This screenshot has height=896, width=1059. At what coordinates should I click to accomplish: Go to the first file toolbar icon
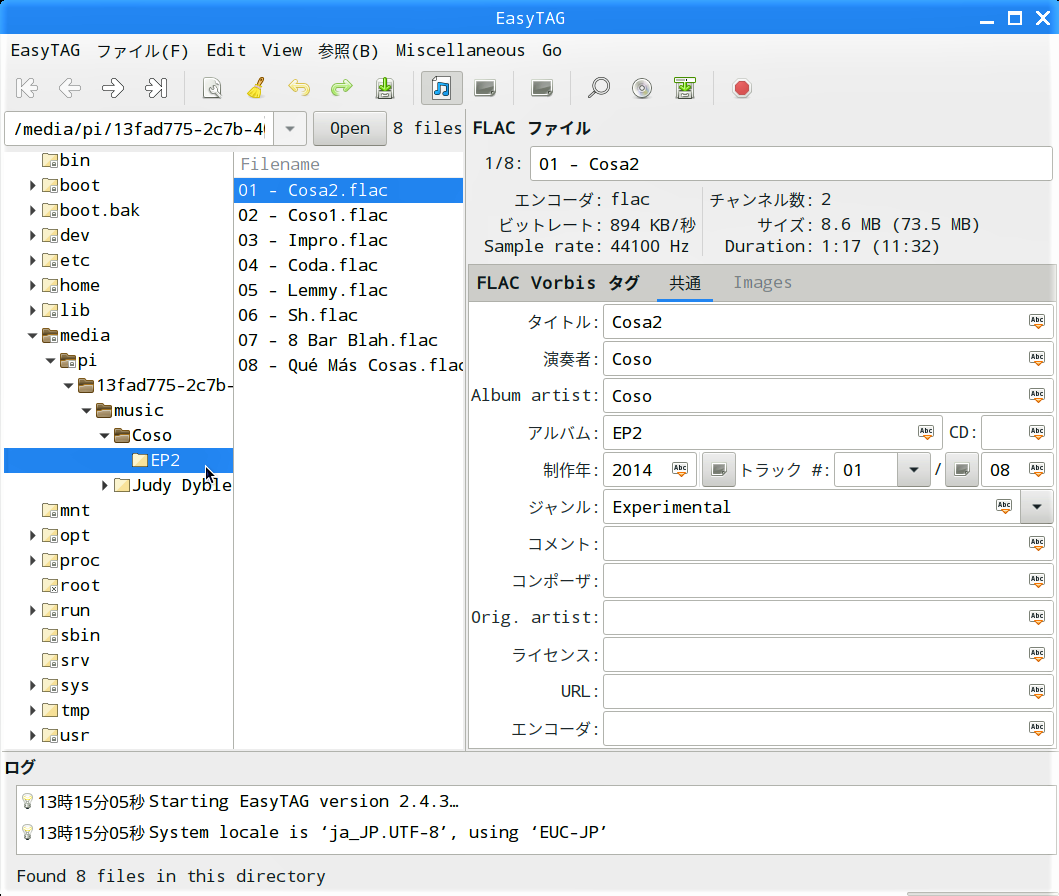click(27, 88)
